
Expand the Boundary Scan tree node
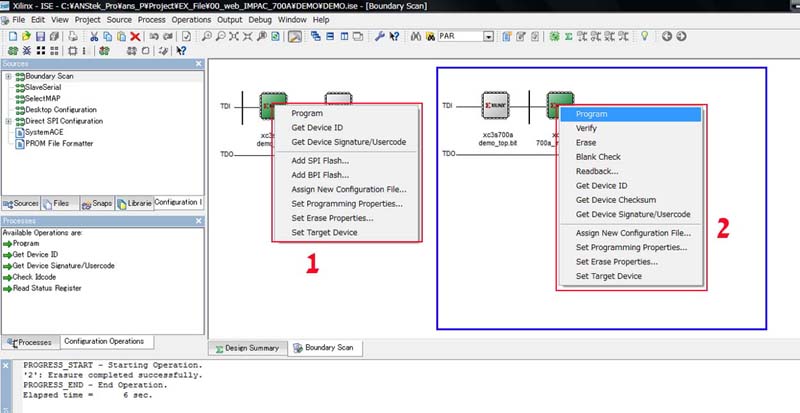tap(8, 76)
